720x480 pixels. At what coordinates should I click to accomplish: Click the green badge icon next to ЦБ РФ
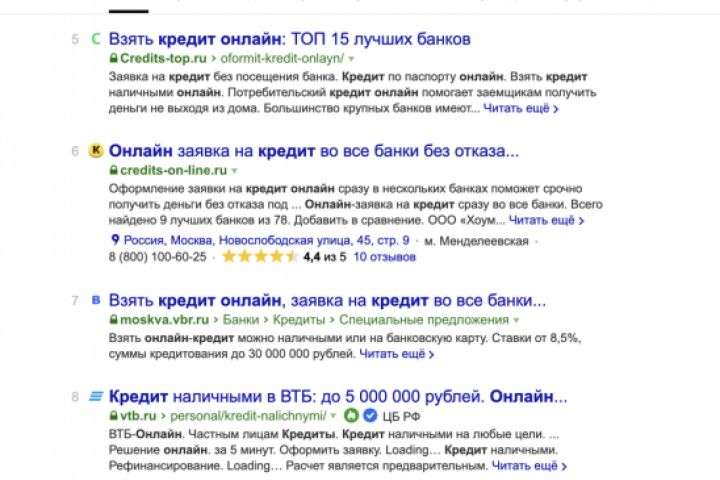pos(351,415)
